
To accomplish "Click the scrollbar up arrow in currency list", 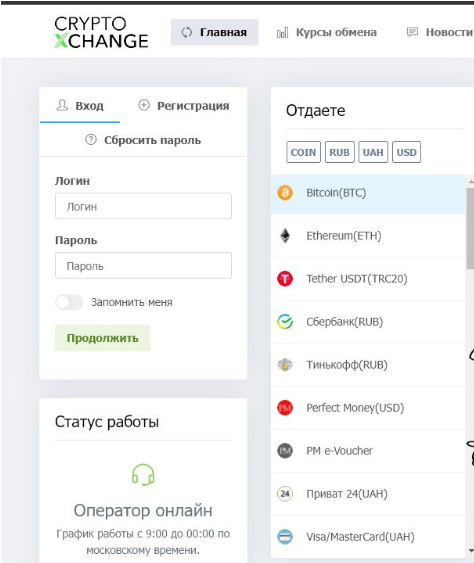I will [x=470, y=182].
